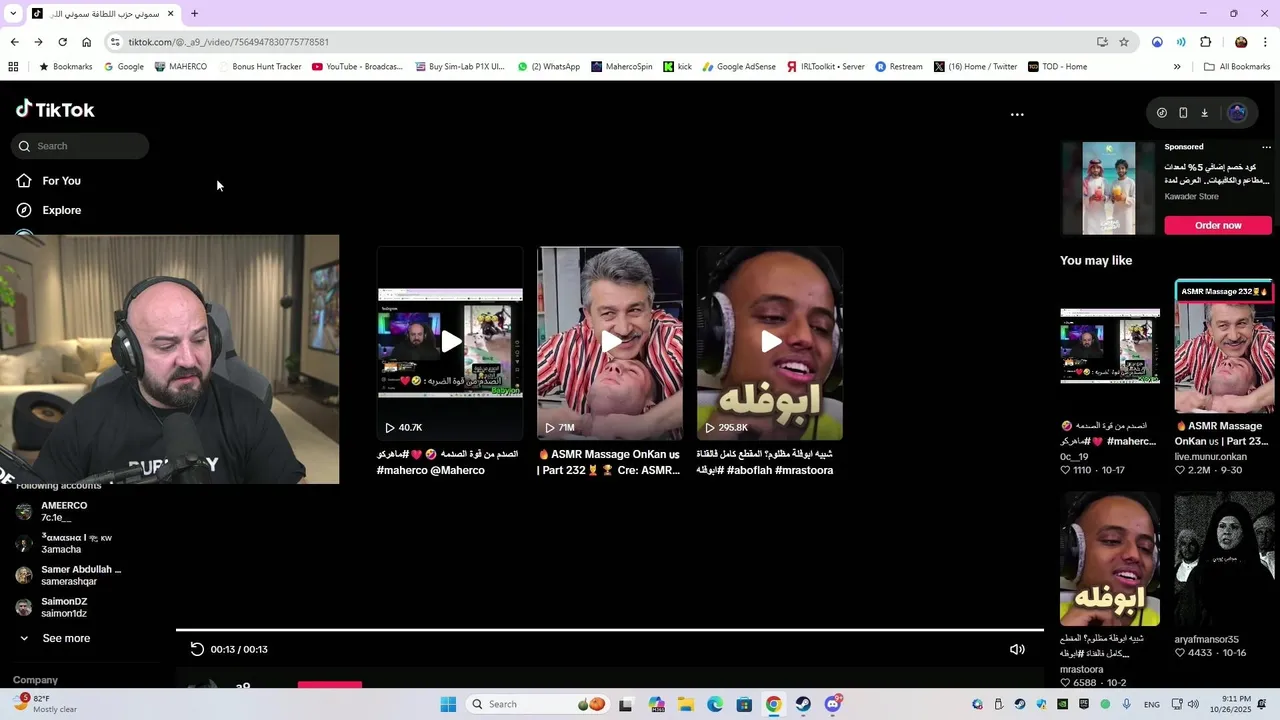
Task: Open sponsored ad options menu
Action: 1266,147
